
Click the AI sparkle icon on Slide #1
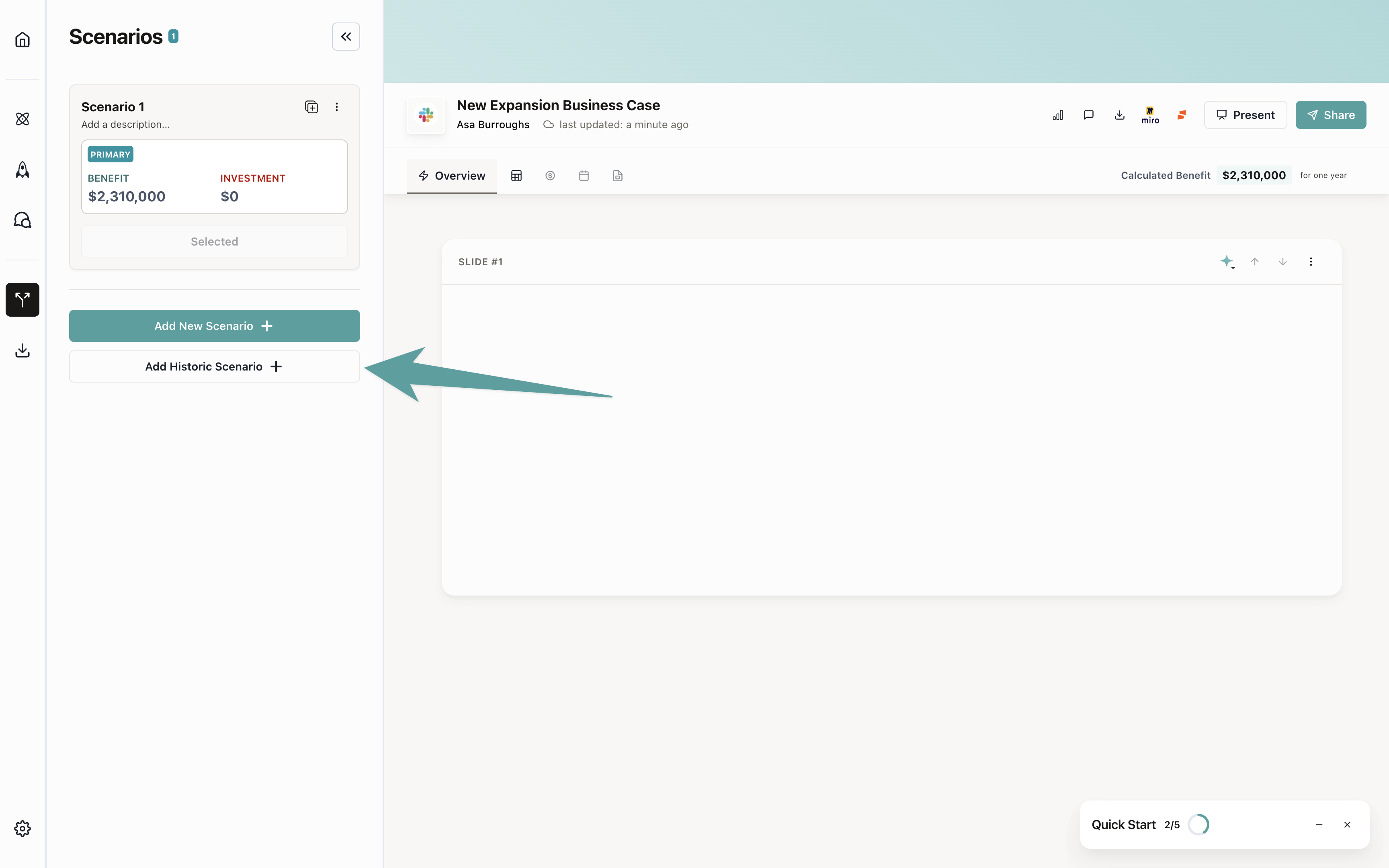(1227, 262)
